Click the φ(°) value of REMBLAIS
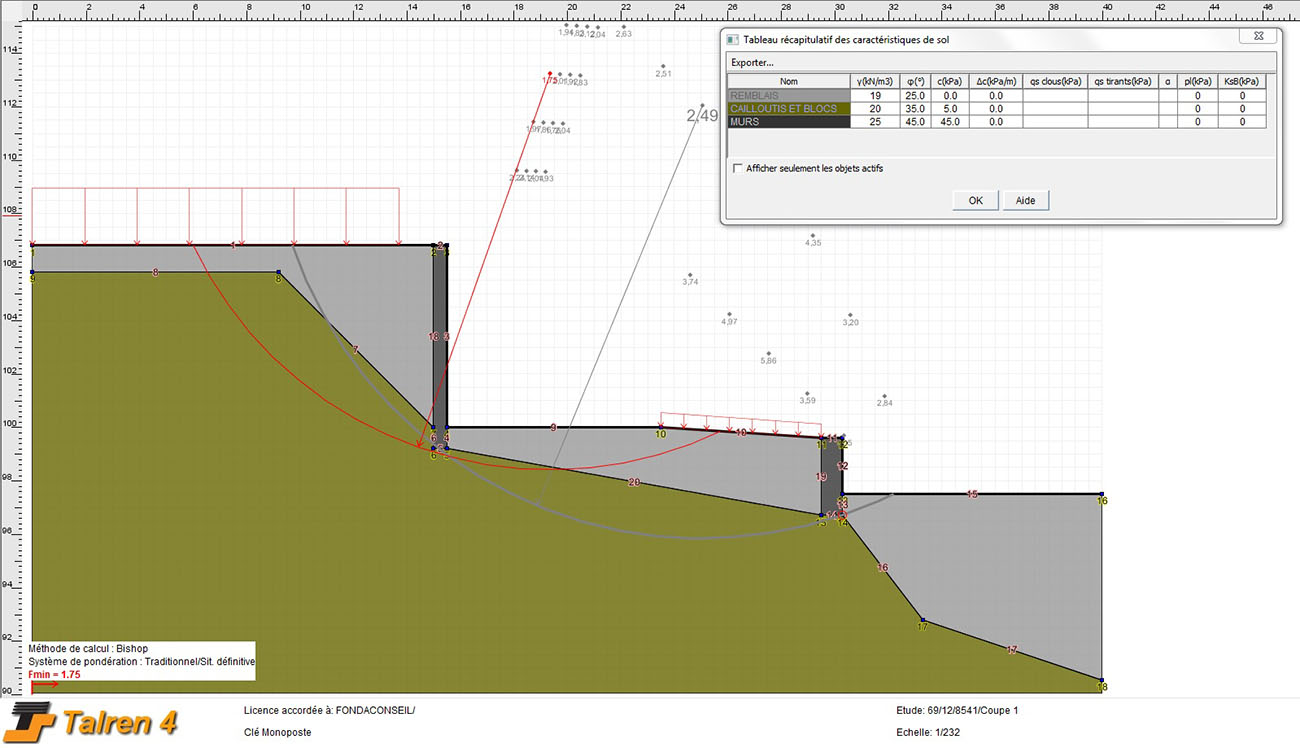The height and width of the screenshot is (748, 1300). pyautogui.click(x=914, y=96)
